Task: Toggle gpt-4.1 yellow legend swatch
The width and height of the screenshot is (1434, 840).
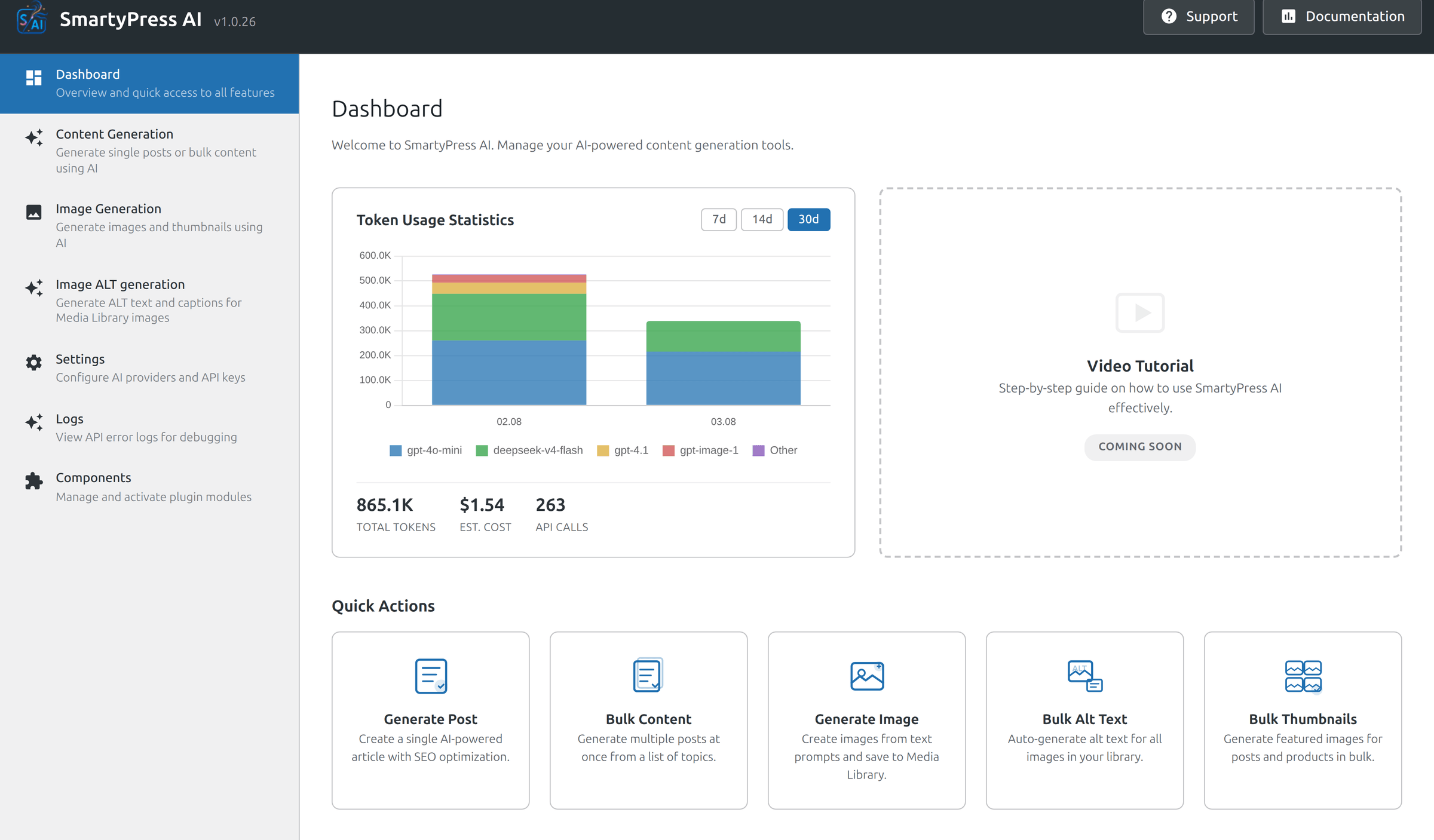Action: tap(603, 450)
